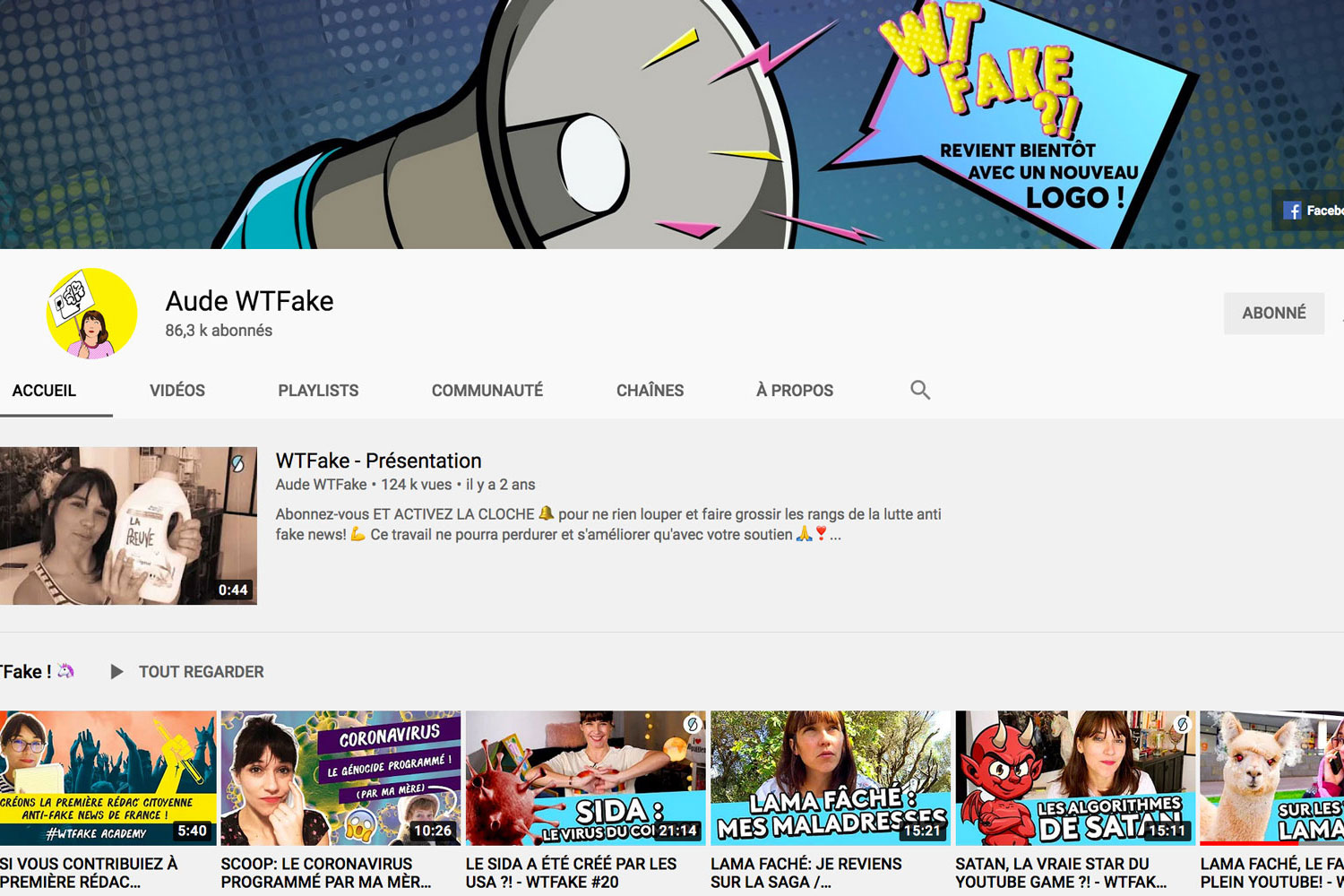Switch to the ACCUEIL tab
1344x896 pixels.
coord(44,391)
